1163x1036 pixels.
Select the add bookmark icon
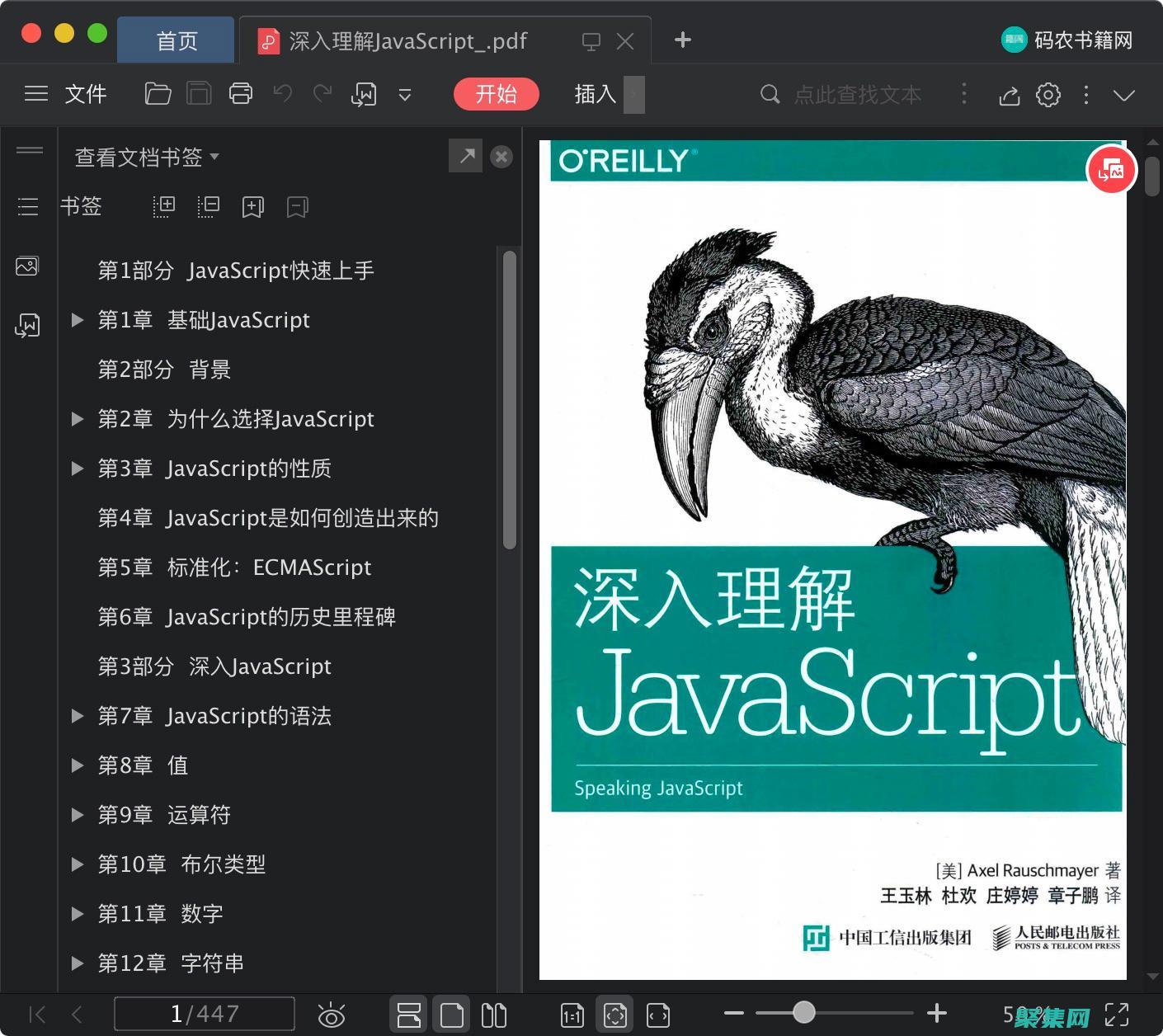tap(252, 206)
